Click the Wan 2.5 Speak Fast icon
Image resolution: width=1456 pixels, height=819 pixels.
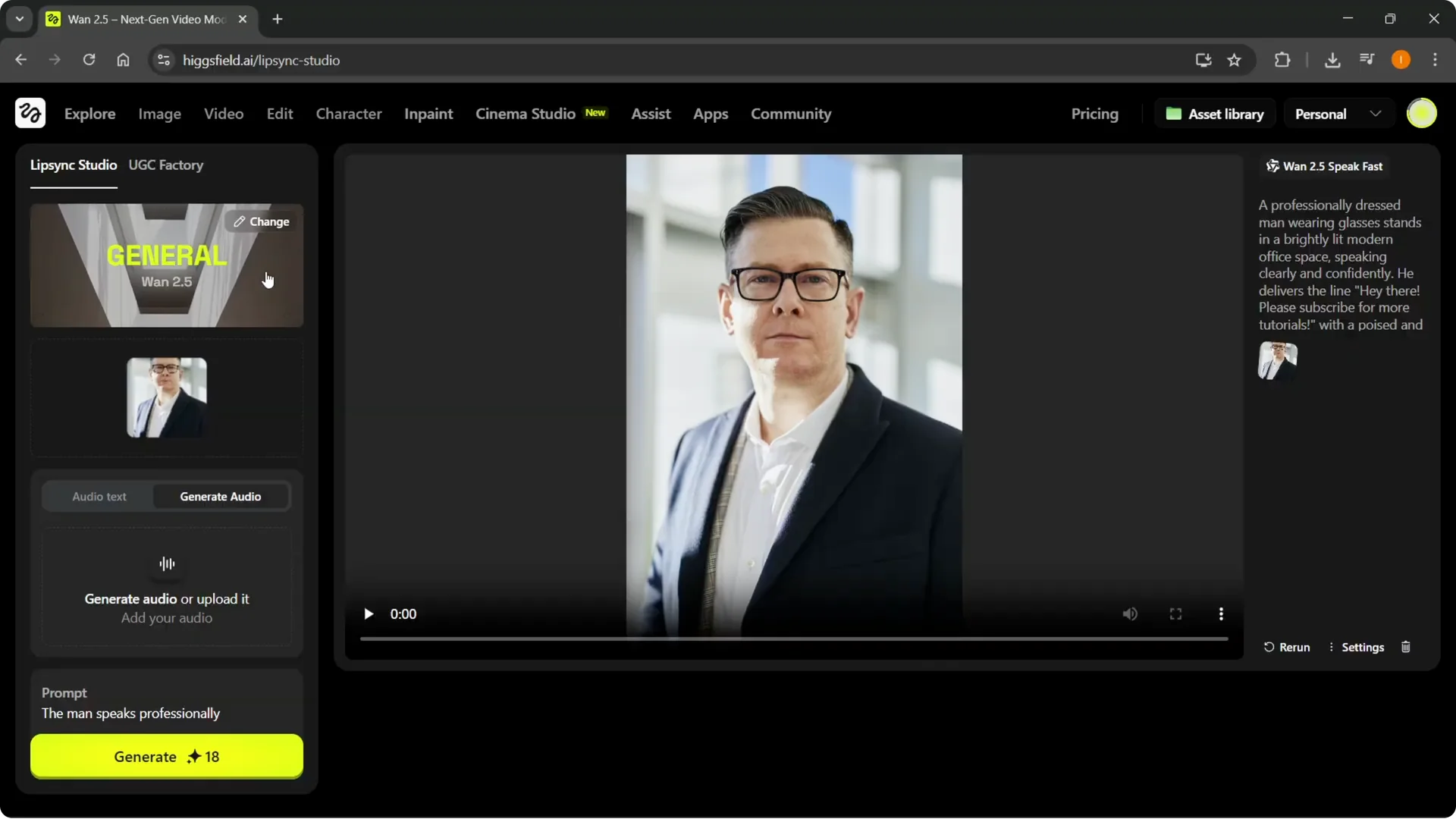[1272, 166]
